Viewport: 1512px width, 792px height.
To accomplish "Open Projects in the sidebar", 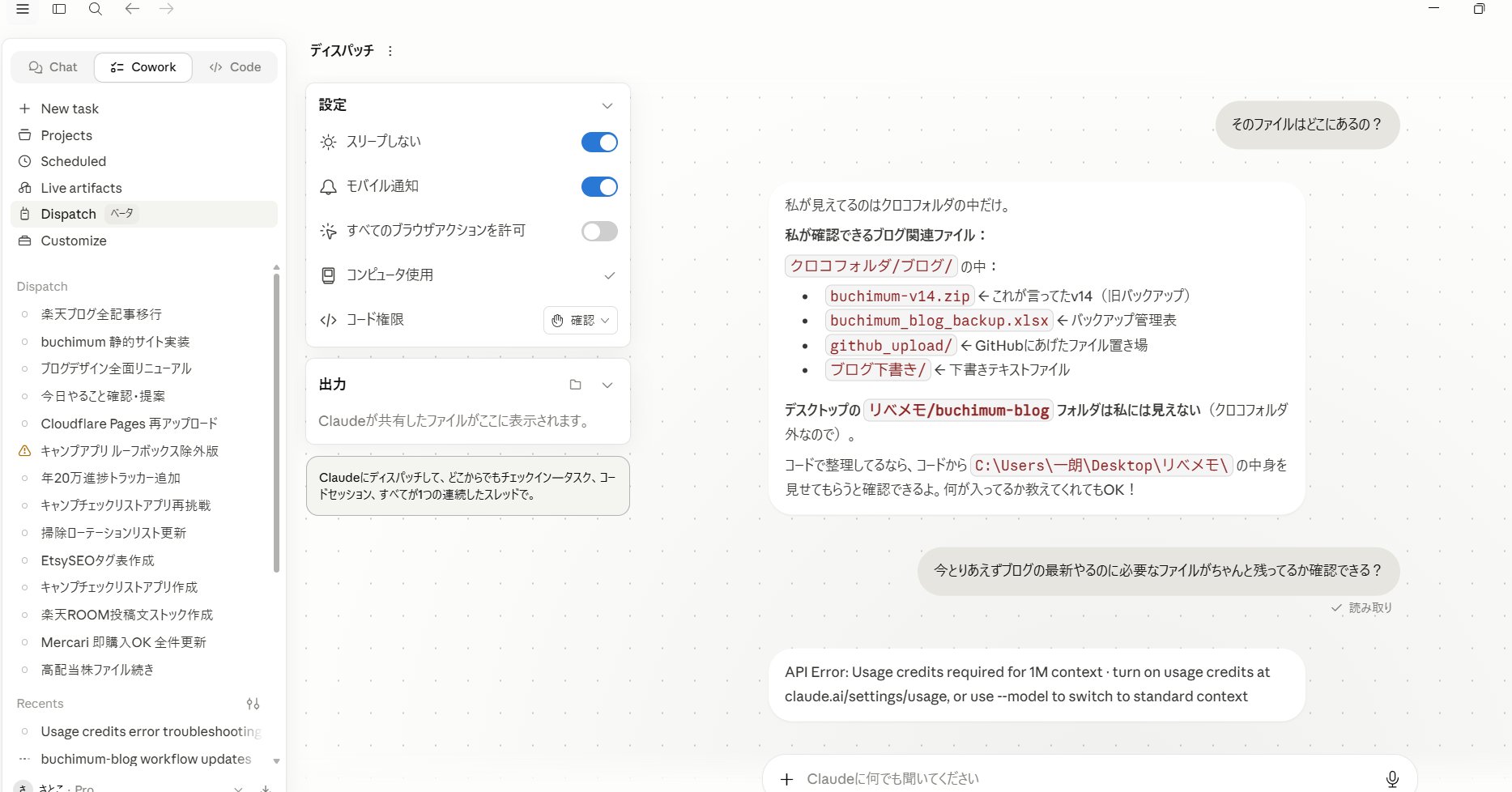I will coord(144,135).
